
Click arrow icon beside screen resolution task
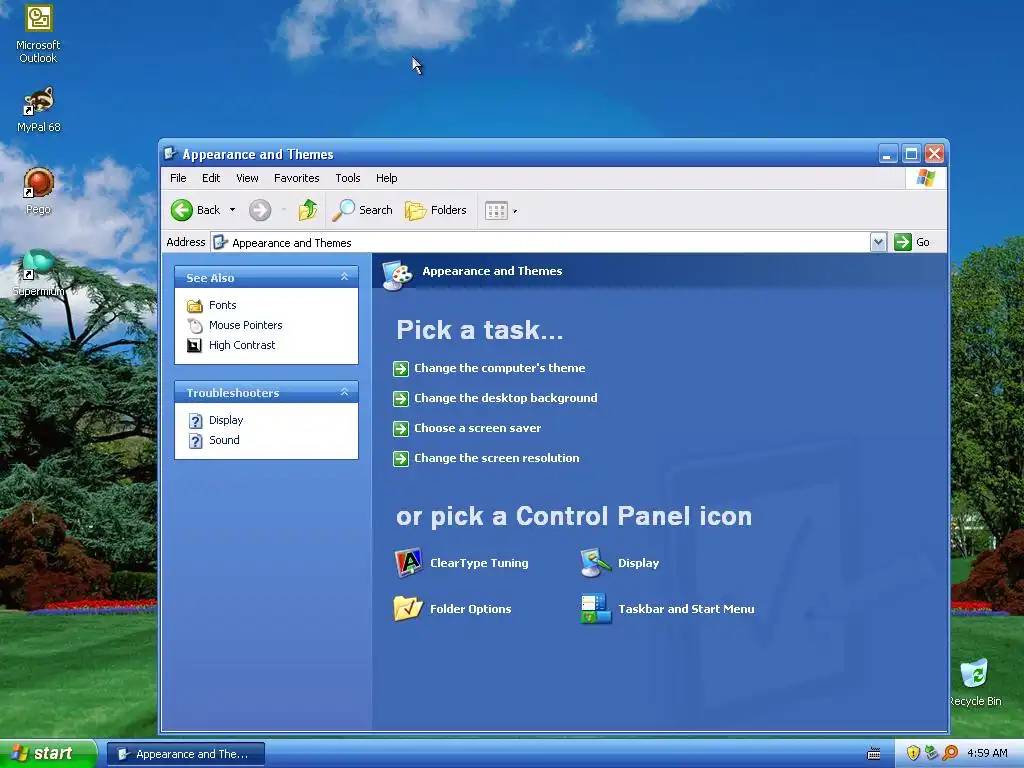(400, 458)
